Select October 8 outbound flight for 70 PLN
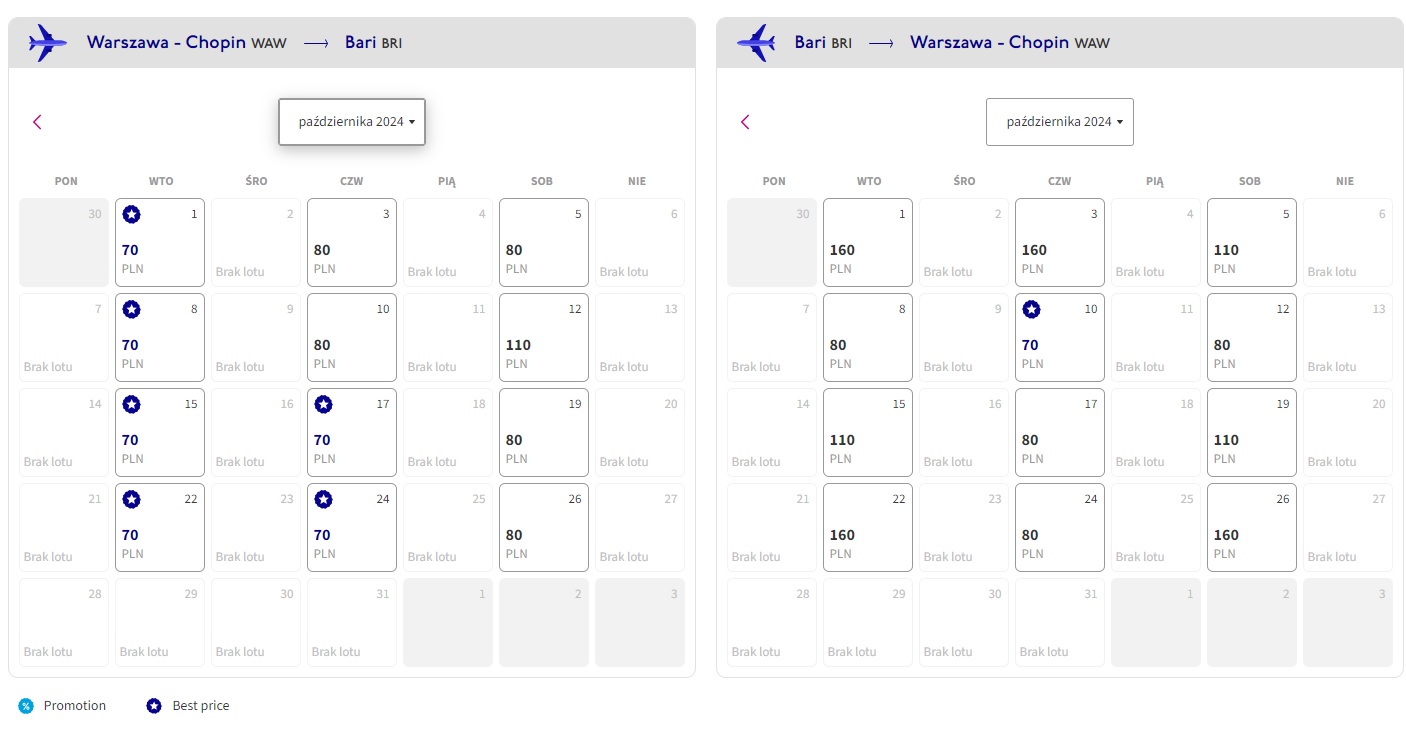Screen dimensions: 1406x732 point(160,337)
